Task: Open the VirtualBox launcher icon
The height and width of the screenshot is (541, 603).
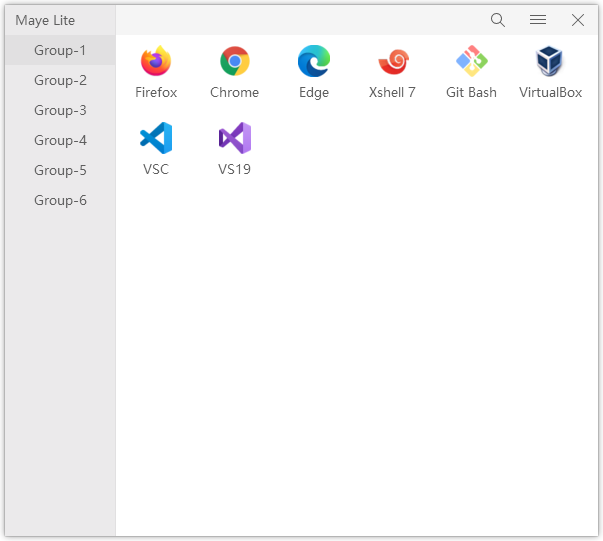Action: (550, 62)
